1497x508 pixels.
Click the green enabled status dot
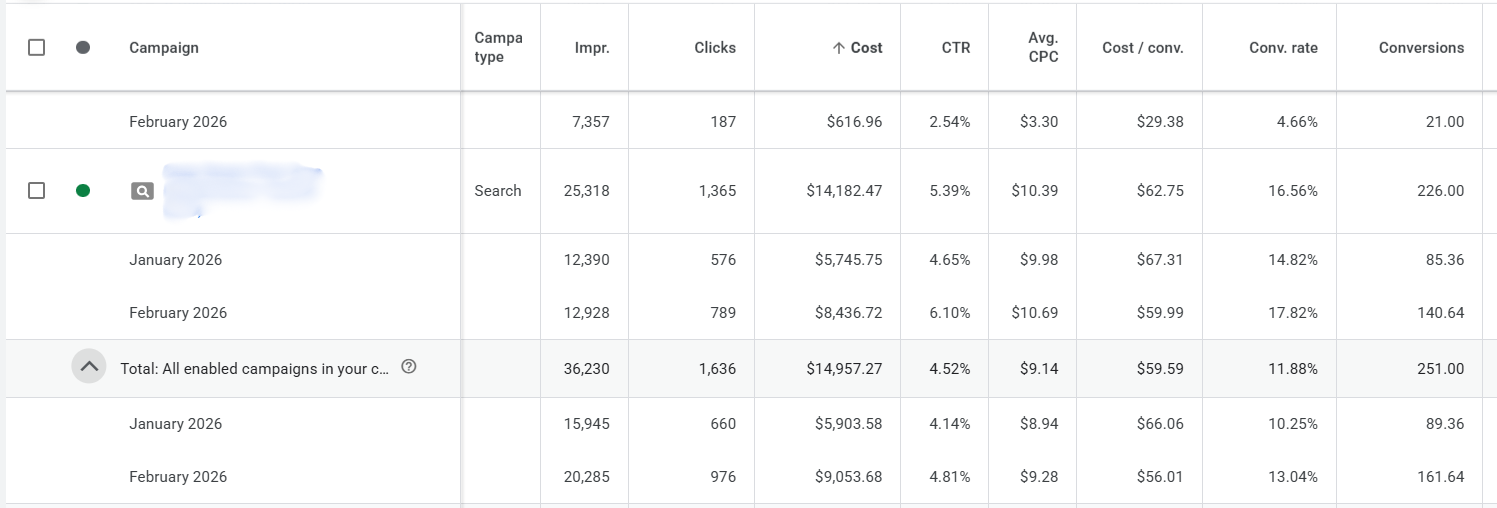(x=83, y=190)
